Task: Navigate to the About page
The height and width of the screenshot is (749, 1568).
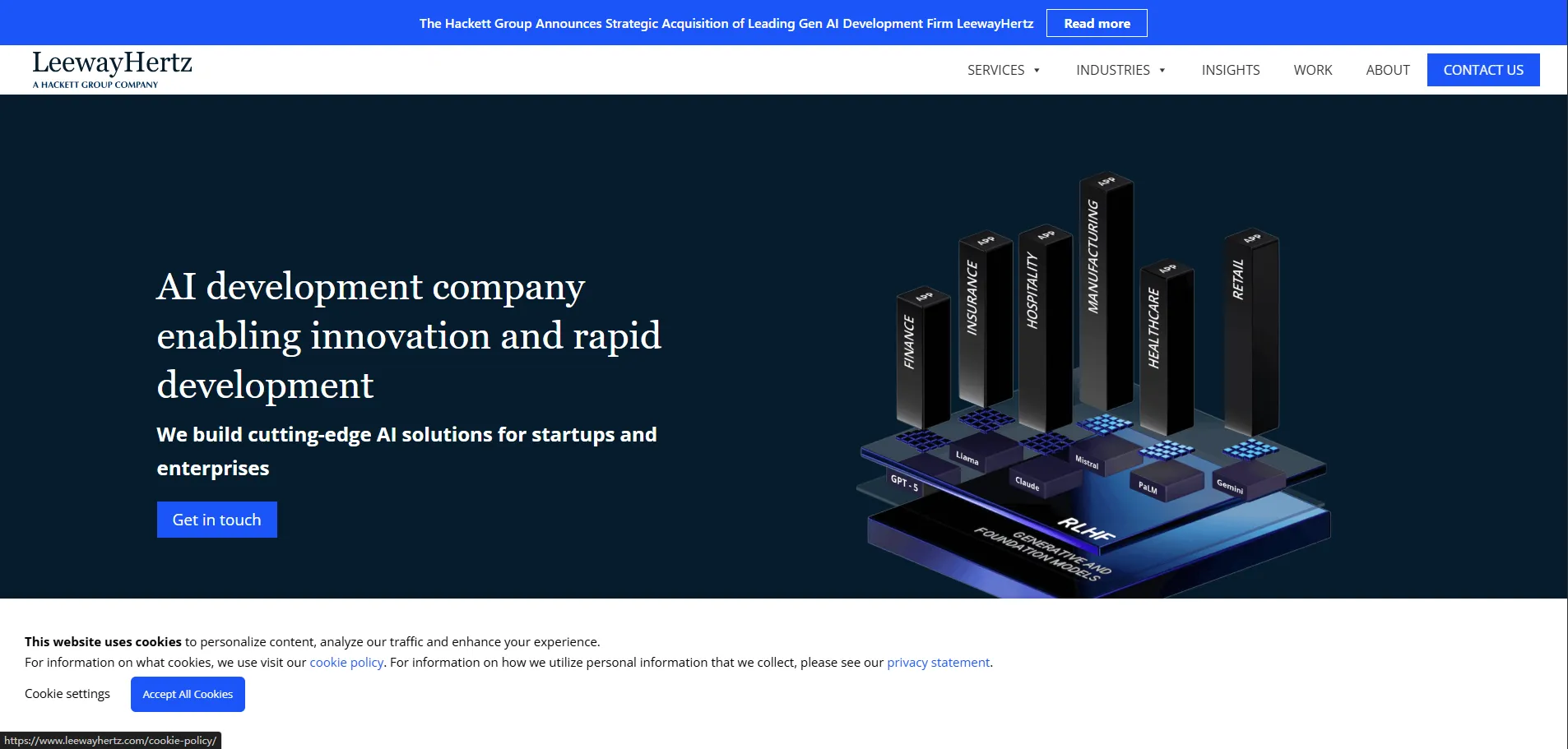Action: click(x=1387, y=70)
